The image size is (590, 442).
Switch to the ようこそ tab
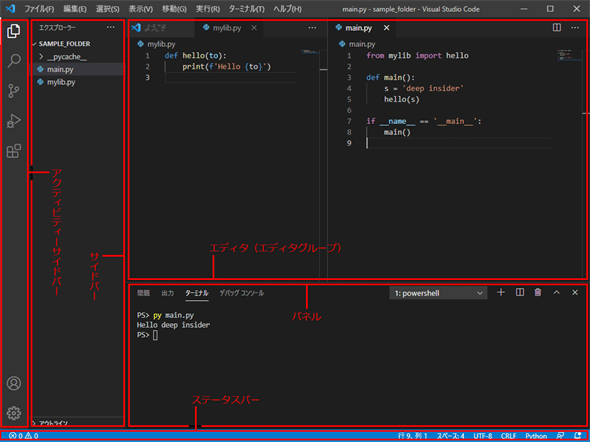point(162,28)
